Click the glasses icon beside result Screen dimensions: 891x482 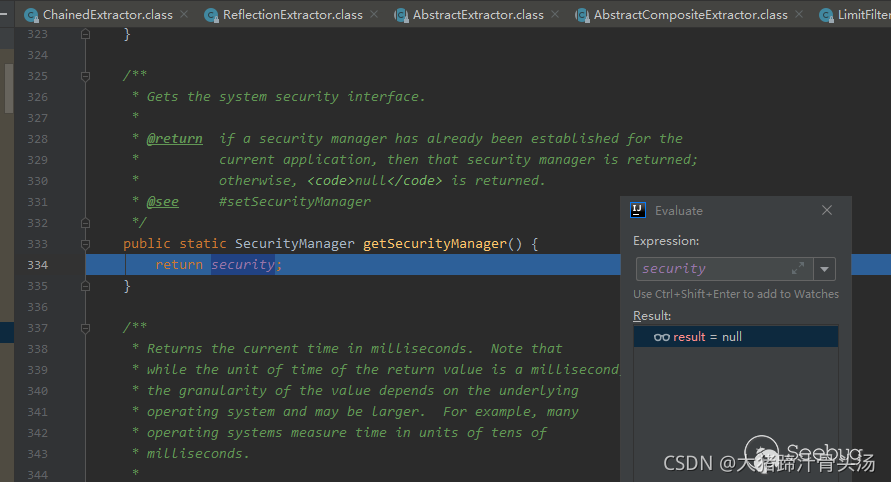click(661, 337)
